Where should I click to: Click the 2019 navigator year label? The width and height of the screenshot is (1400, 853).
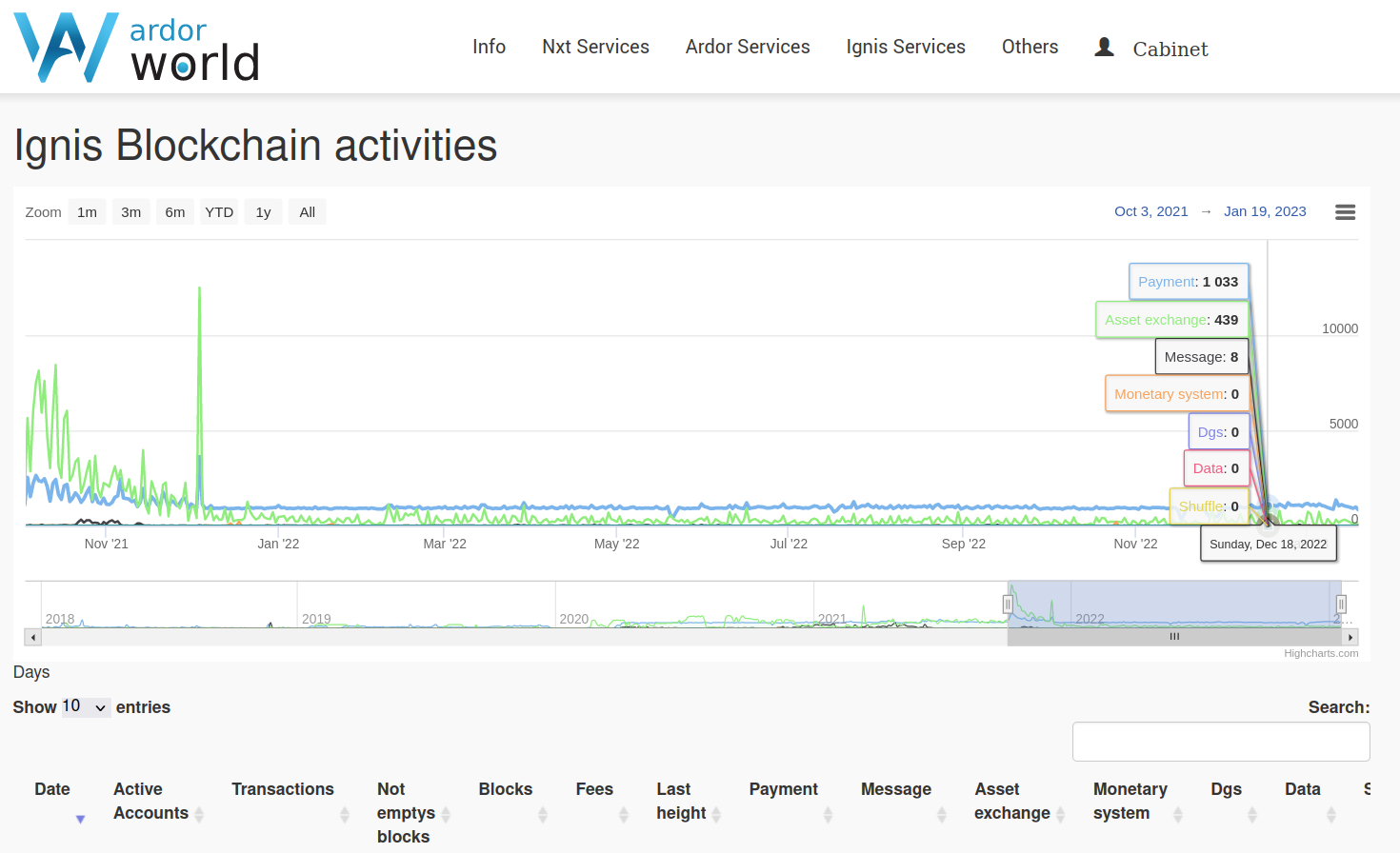pos(316,619)
